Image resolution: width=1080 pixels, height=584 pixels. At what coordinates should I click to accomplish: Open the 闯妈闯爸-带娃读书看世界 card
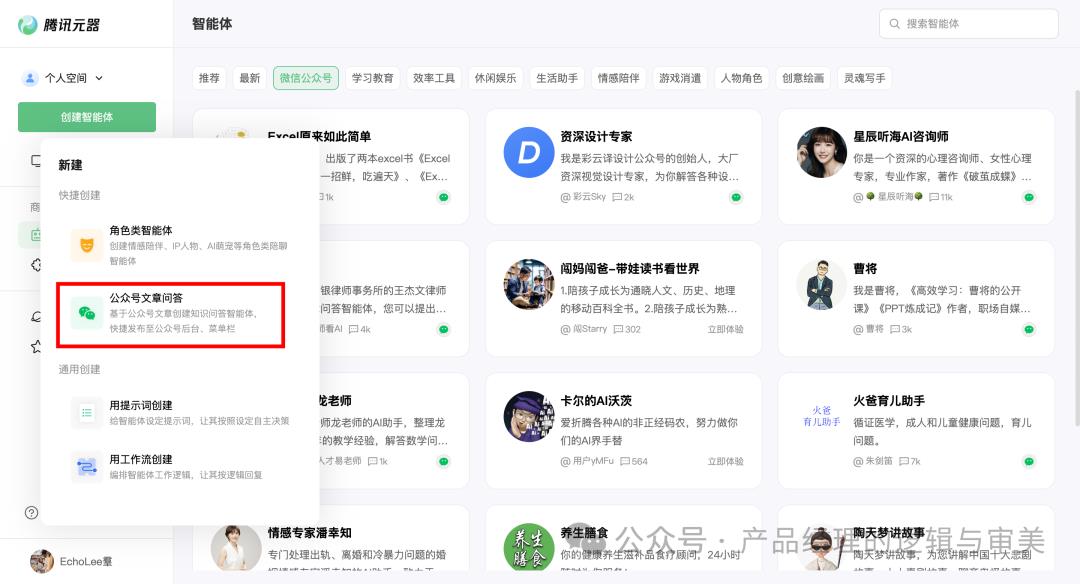[623, 298]
